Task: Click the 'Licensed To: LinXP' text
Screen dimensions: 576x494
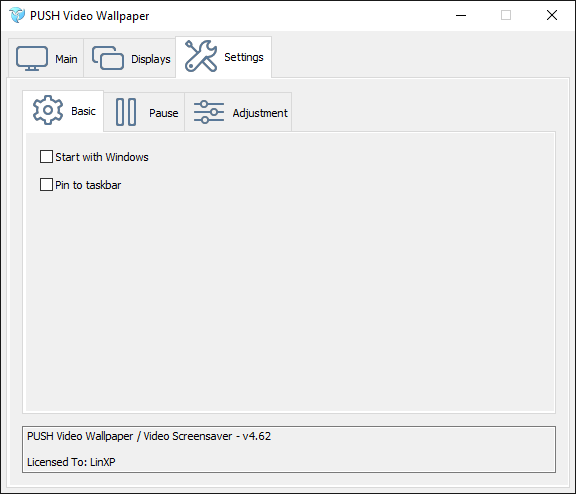Action: click(x=71, y=462)
